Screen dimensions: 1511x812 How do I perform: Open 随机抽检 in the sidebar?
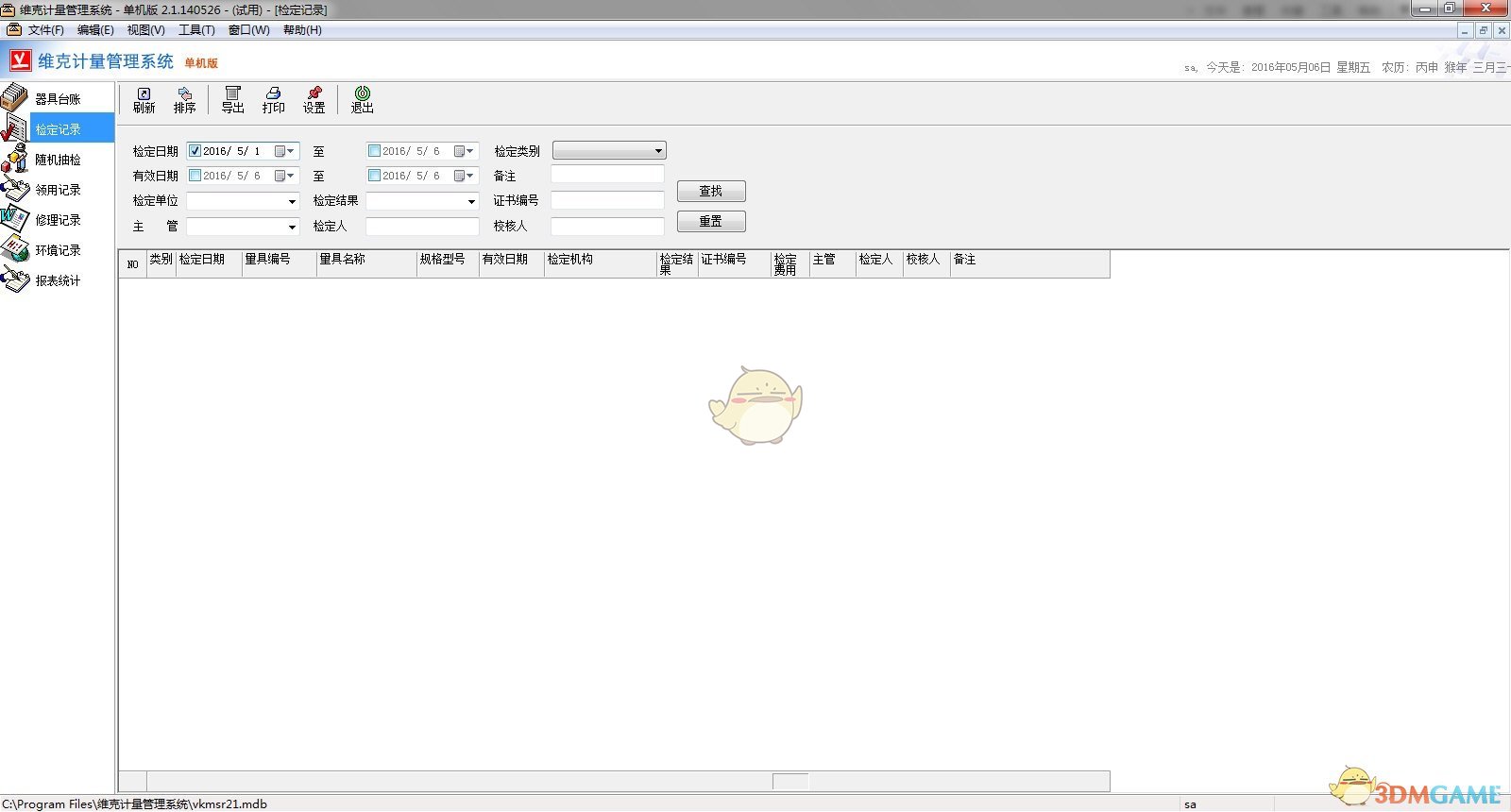57,159
